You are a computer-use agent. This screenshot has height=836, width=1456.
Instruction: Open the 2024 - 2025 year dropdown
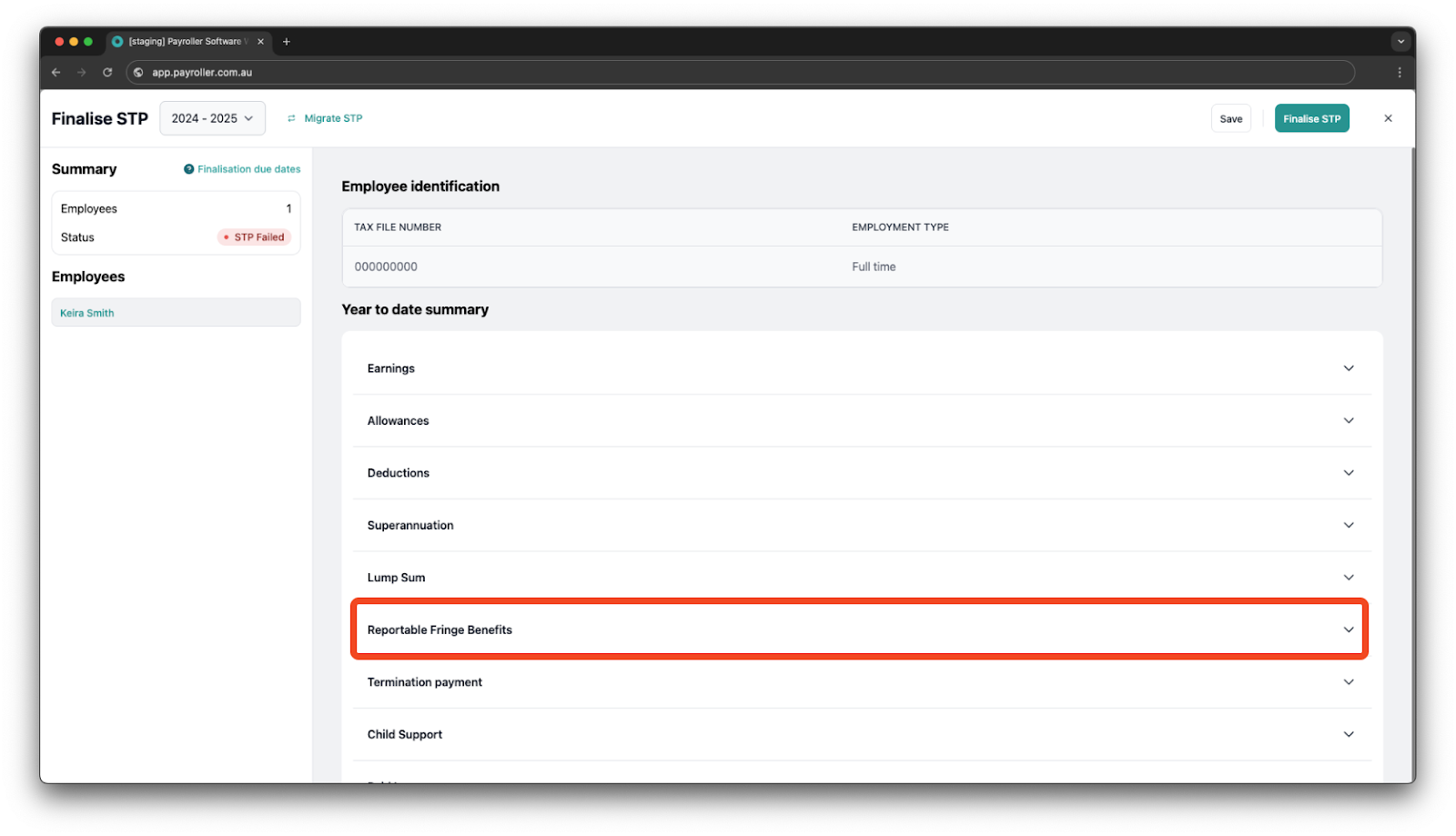click(212, 118)
